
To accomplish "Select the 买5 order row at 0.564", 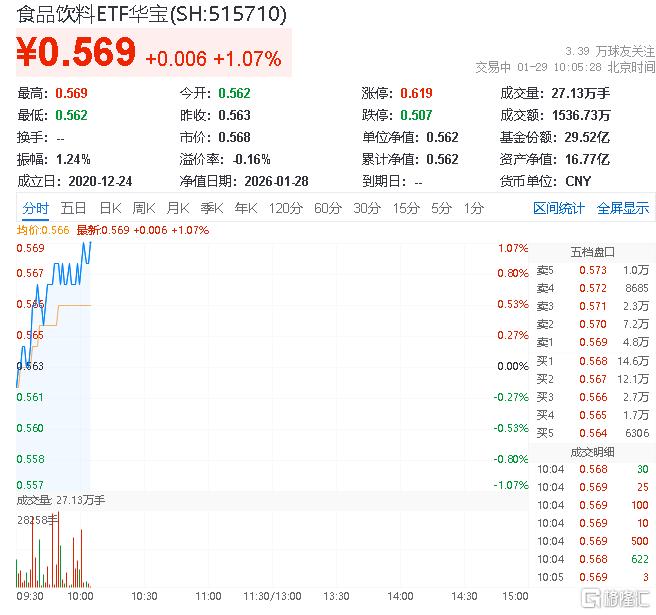I will pyautogui.click(x=592, y=433).
